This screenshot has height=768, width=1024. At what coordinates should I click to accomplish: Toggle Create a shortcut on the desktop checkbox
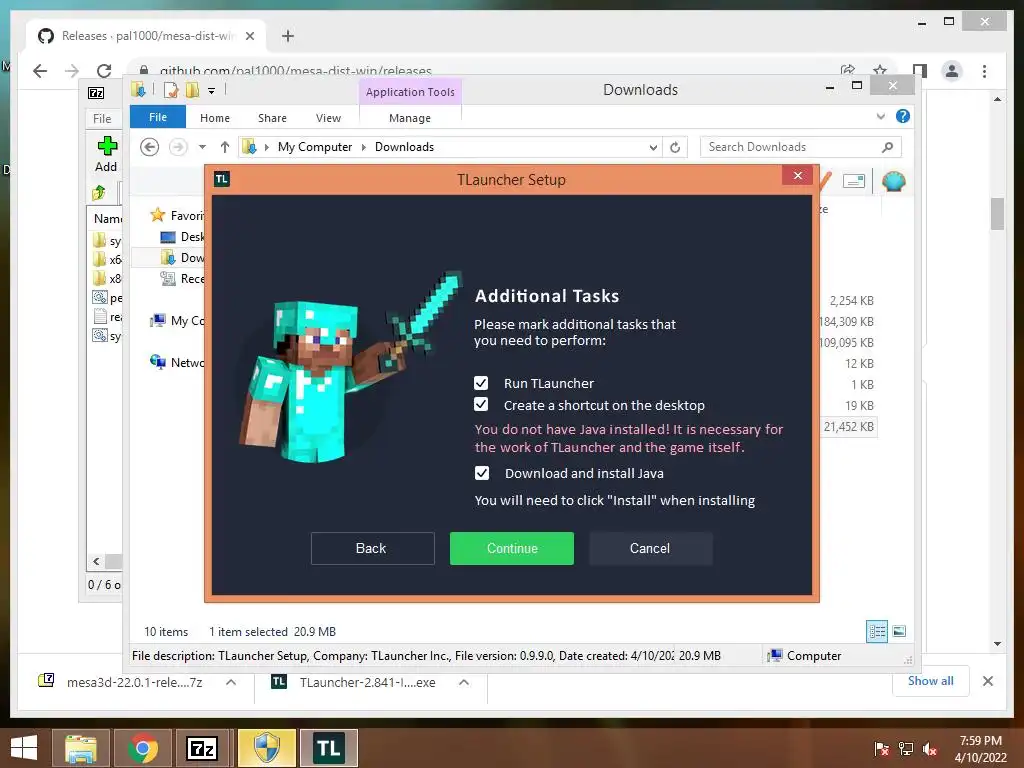point(481,404)
